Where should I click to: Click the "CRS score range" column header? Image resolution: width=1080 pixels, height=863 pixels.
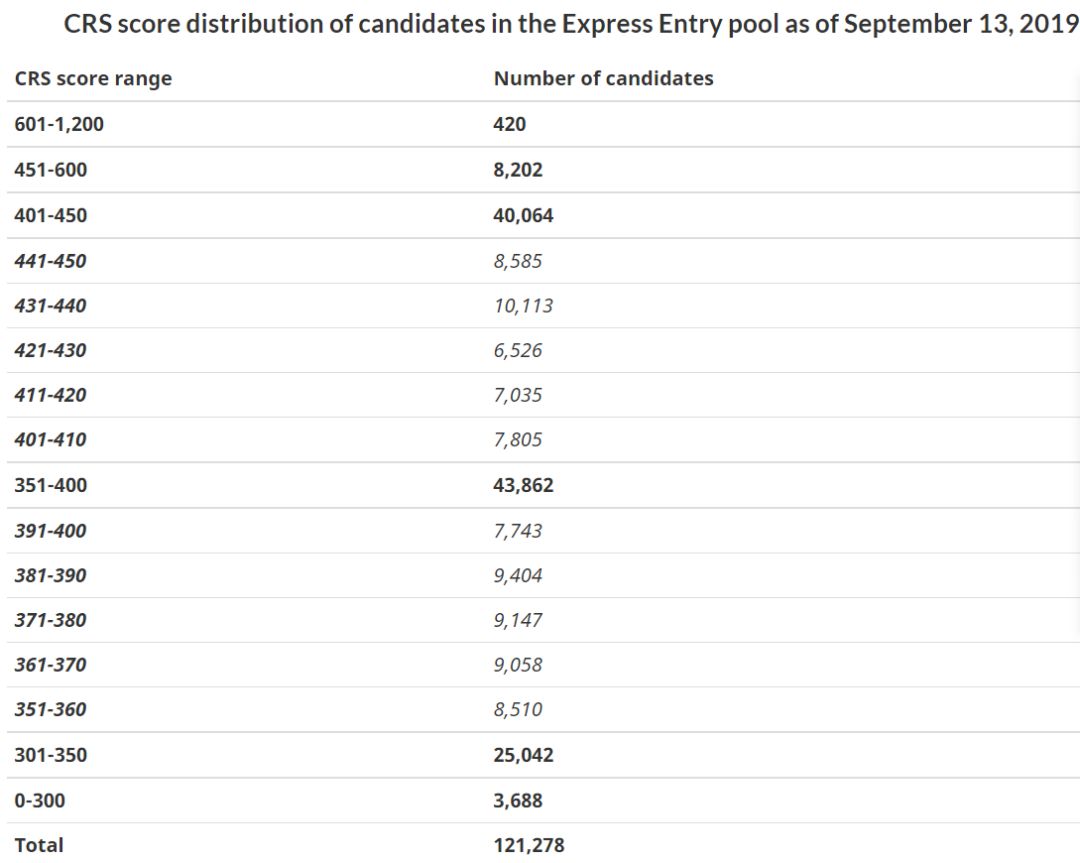93,79
